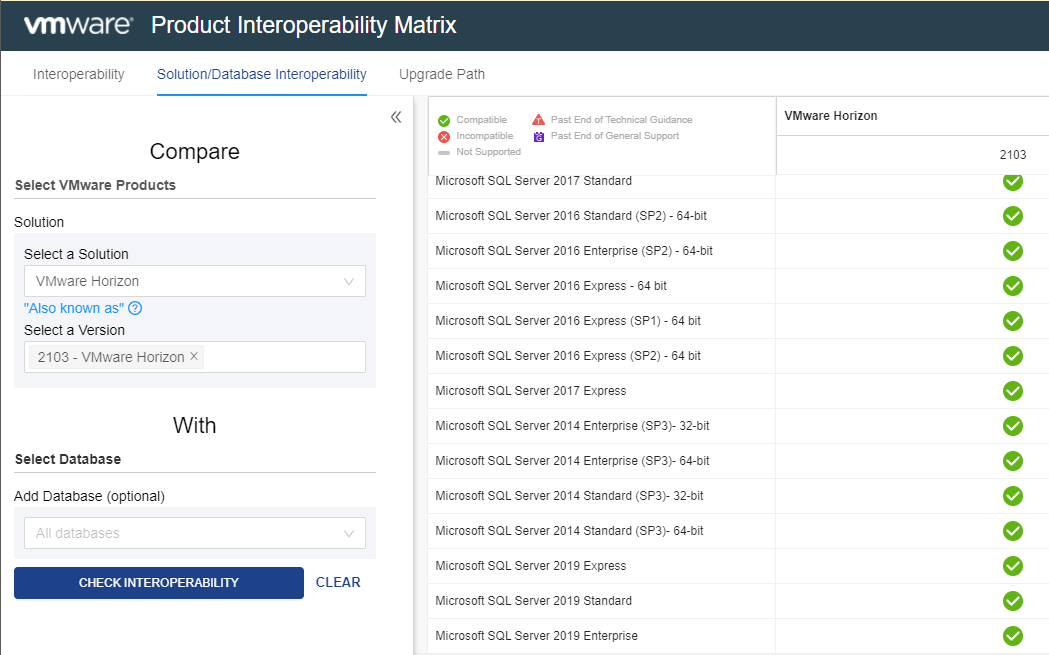This screenshot has width=1049, height=655.
Task: Remove the 2103 - VMware Horizon version tag
Action: [x=194, y=356]
